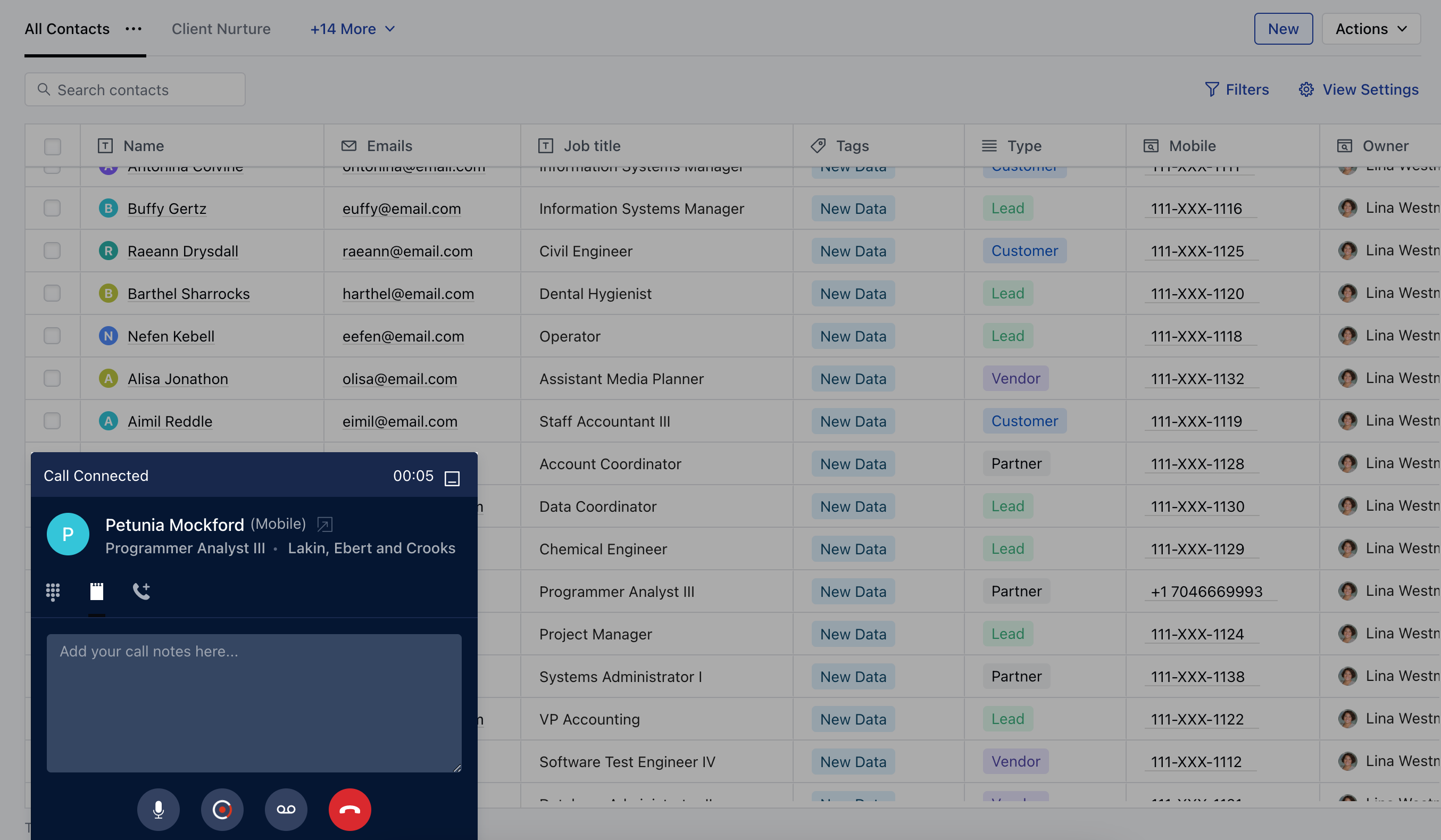Open All Contacts tab options ellipsis
Screen dimensions: 1441x840
point(133,29)
